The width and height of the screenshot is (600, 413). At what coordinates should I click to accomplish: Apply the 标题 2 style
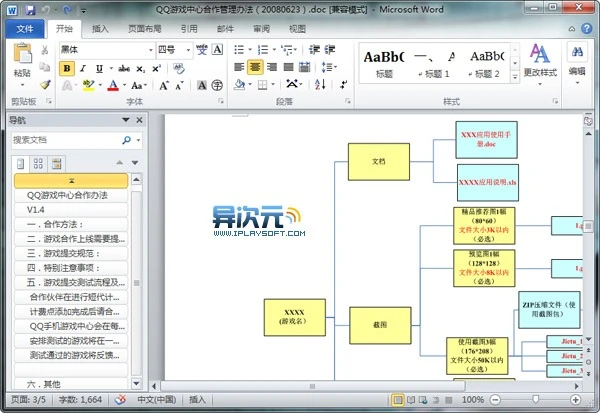pyautogui.click(x=484, y=64)
